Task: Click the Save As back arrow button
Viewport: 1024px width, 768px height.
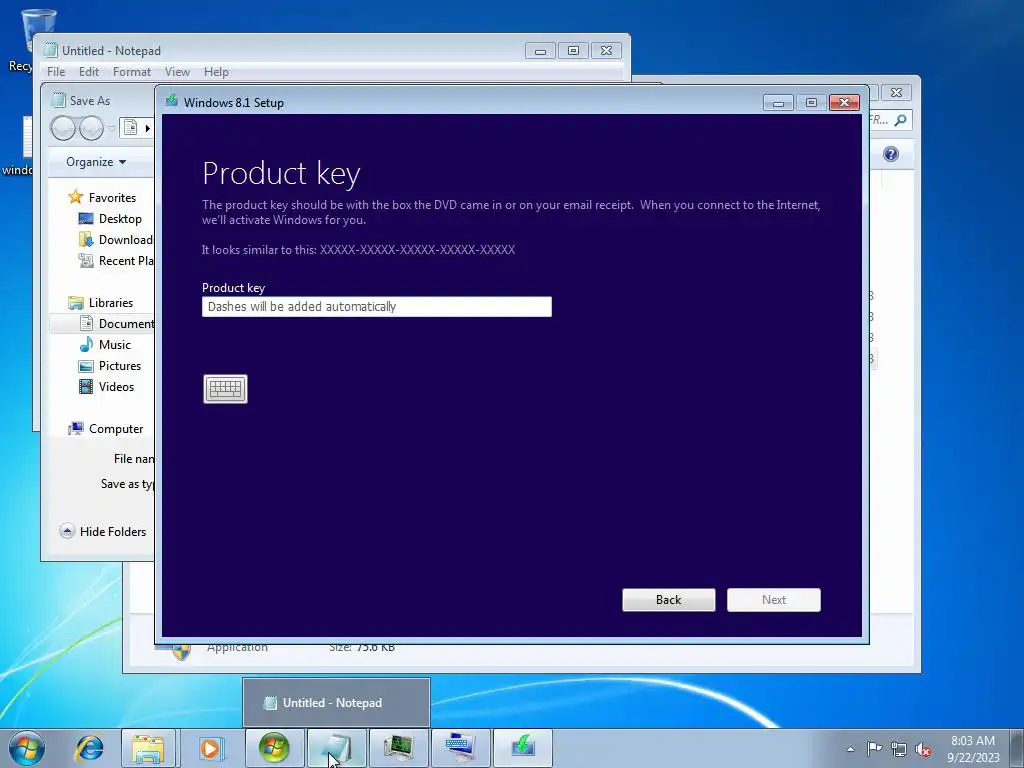Action: coord(63,128)
